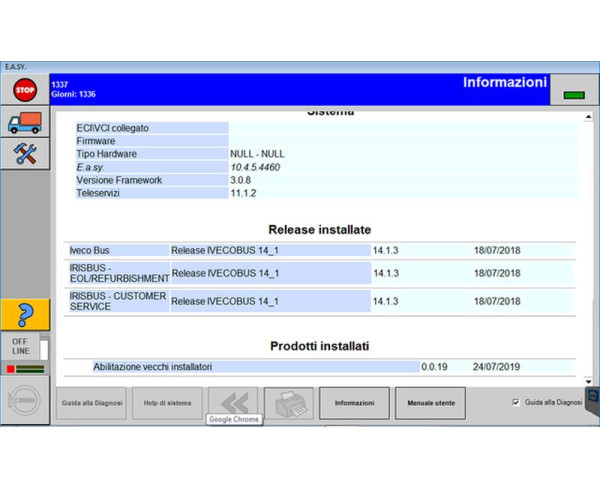Click the printer icon button
This screenshot has width=600, height=489.
click(288, 402)
